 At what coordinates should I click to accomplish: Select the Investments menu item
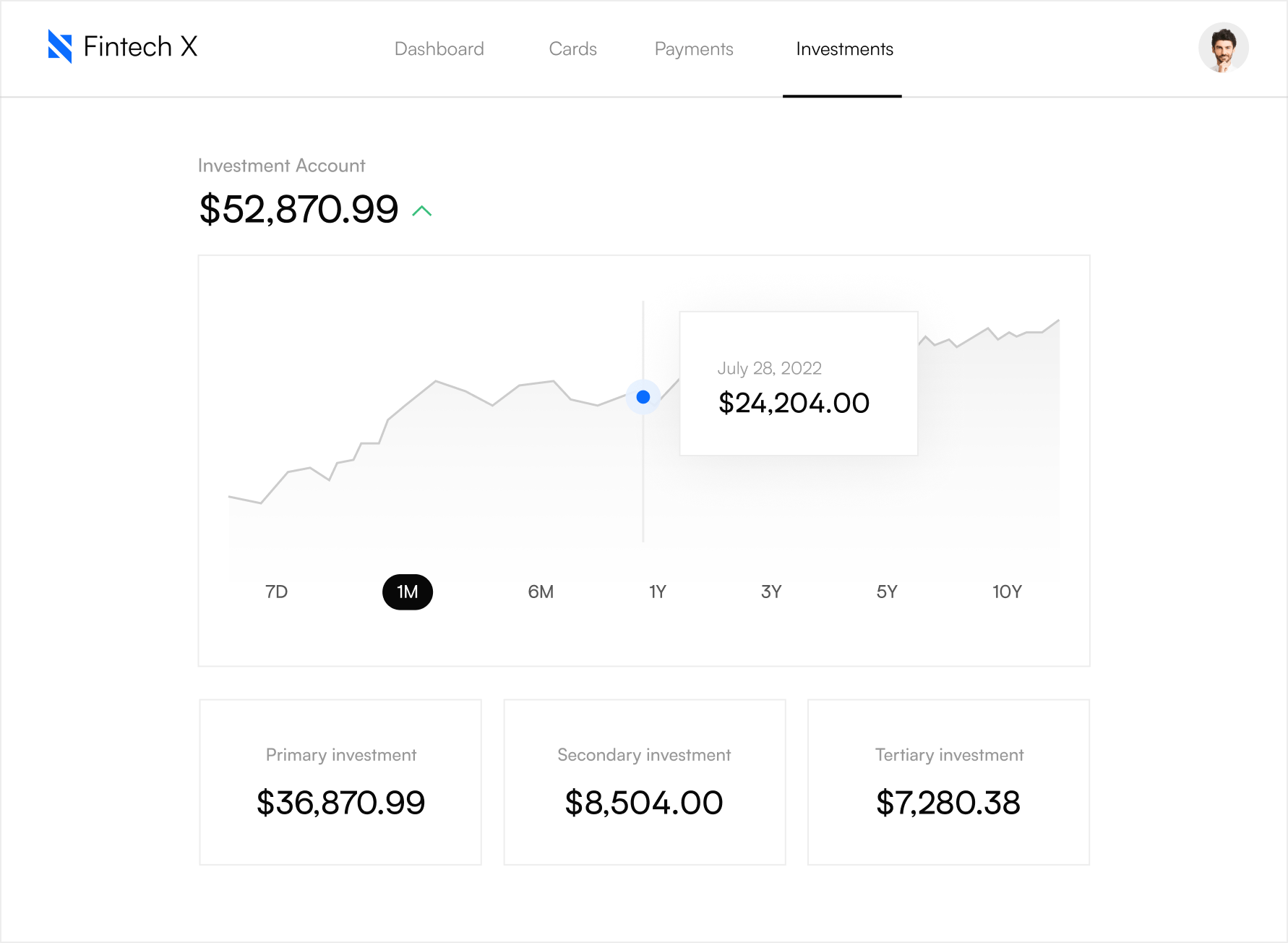[x=843, y=48]
